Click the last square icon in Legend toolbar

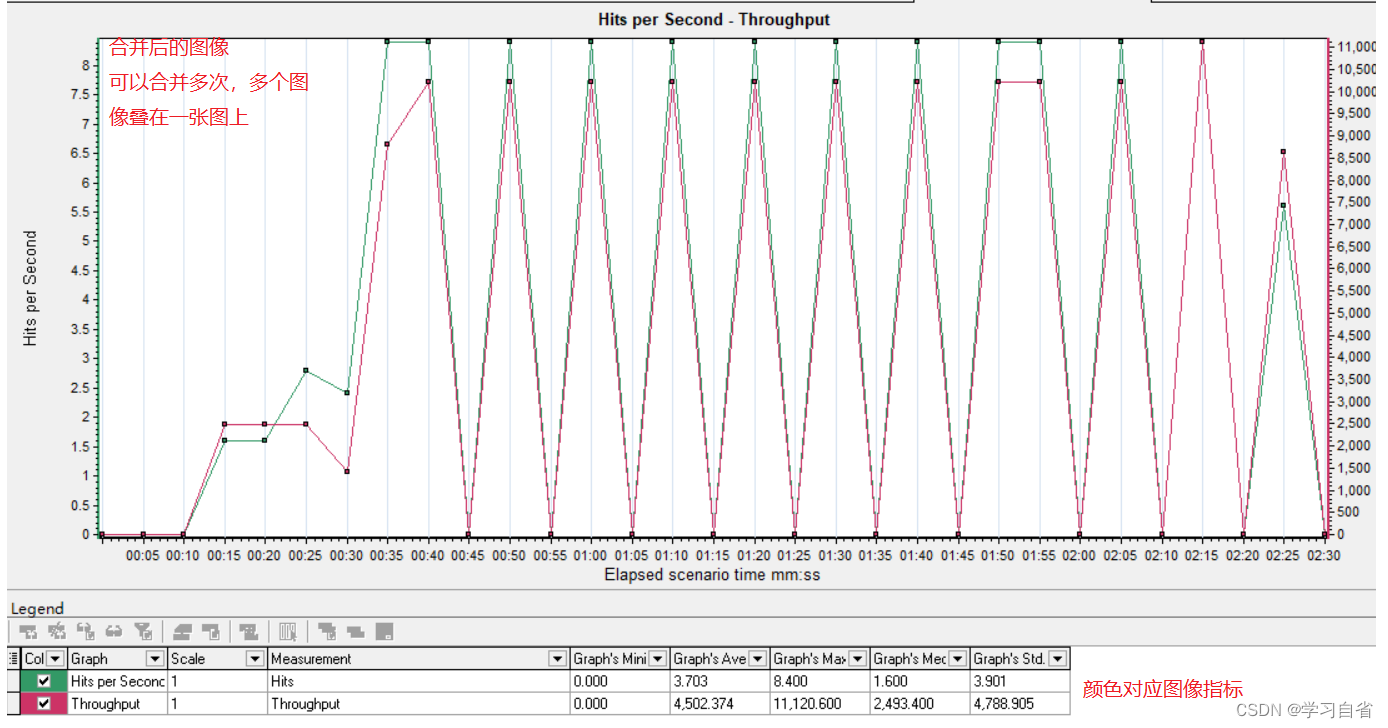384,631
